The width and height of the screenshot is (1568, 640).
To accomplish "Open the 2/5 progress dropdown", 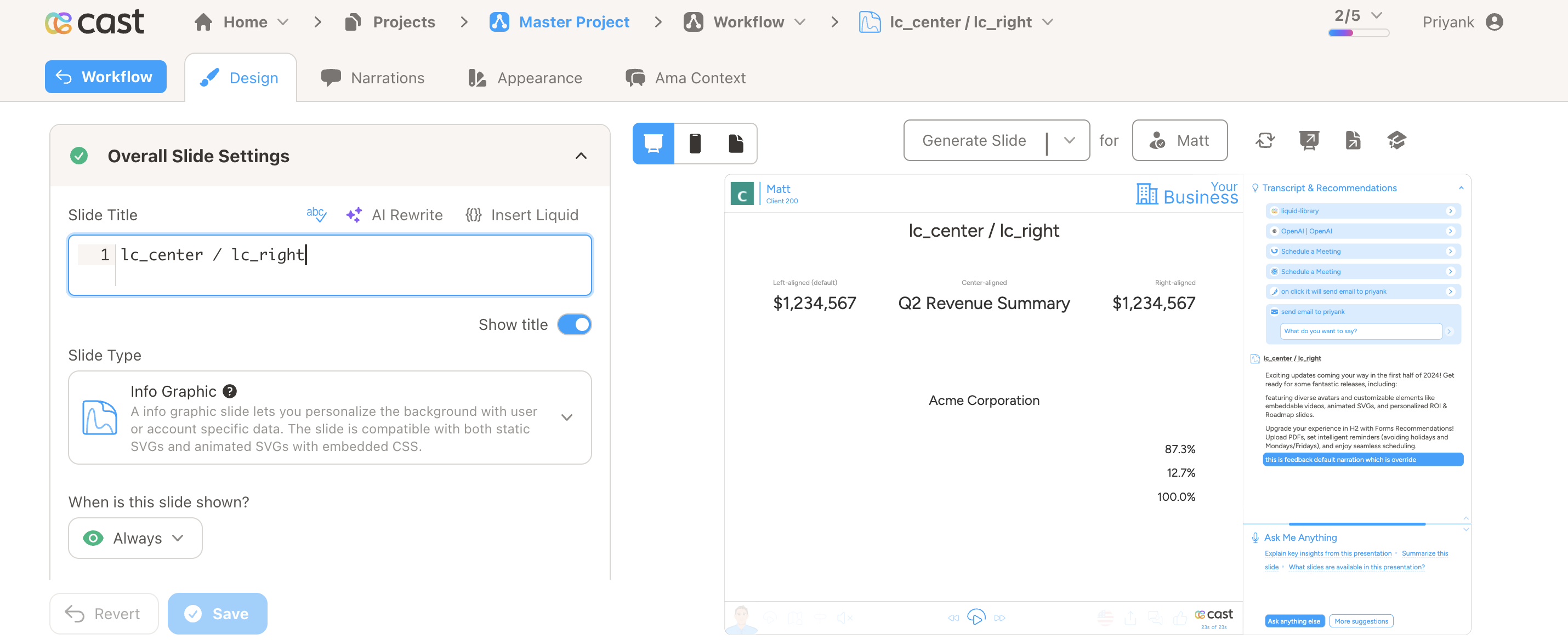I will (x=1377, y=16).
